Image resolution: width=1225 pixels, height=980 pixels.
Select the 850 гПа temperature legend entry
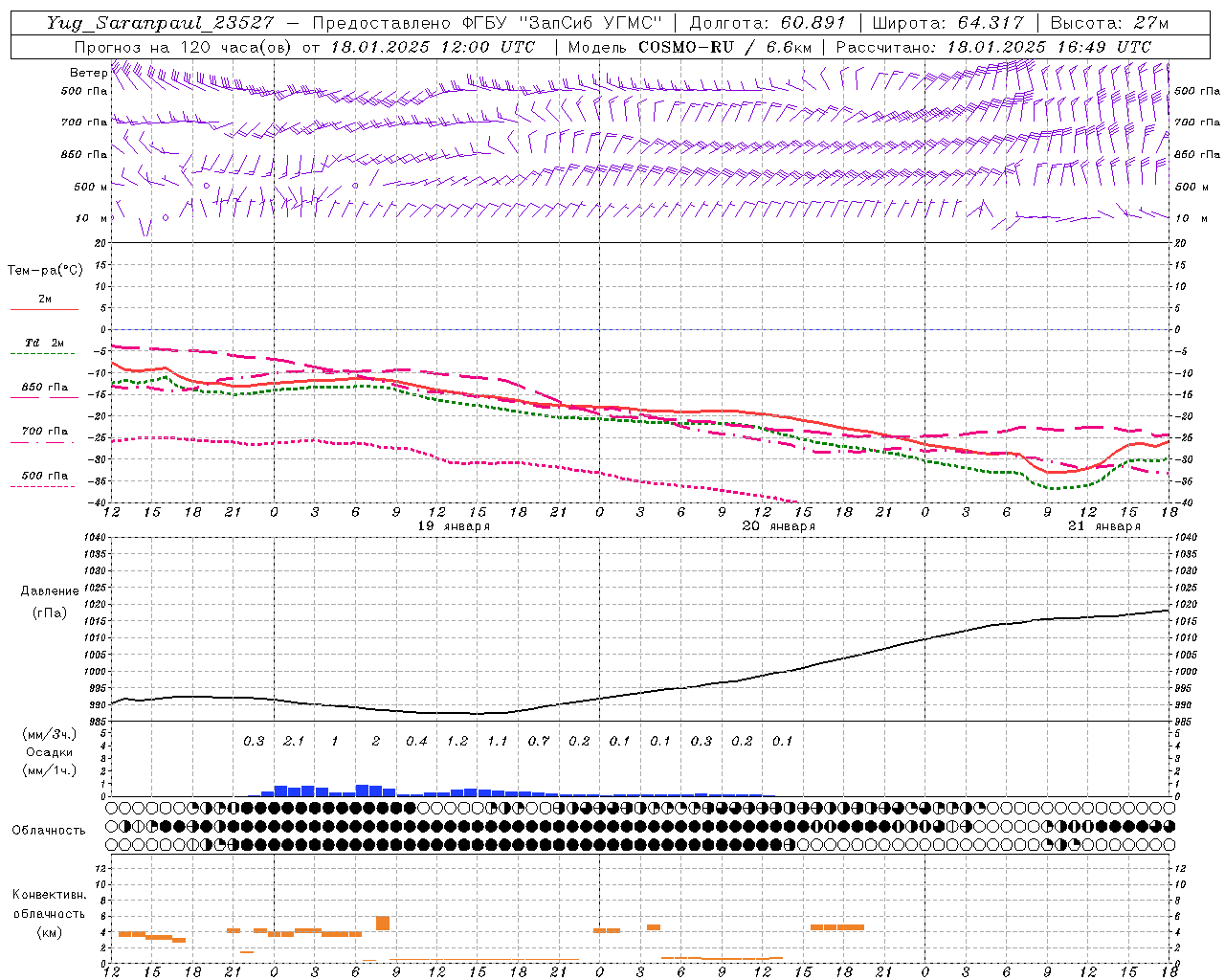tap(44, 388)
